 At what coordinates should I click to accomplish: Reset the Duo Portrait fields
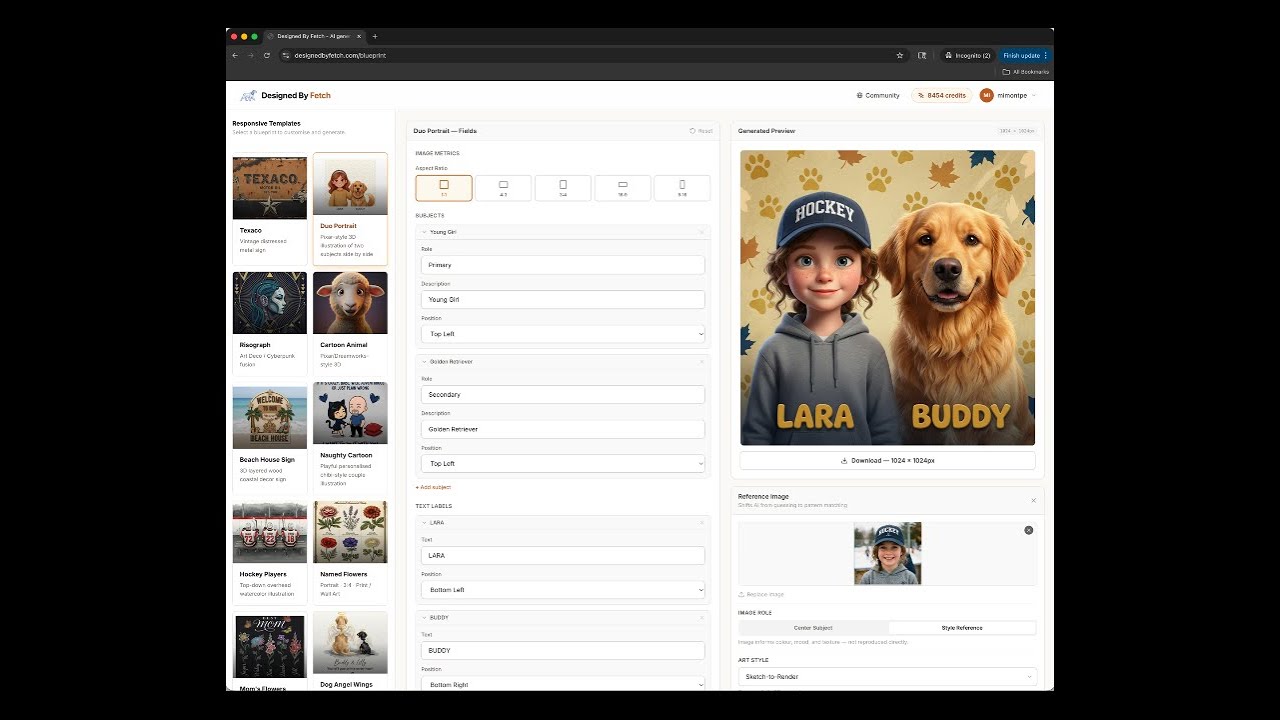click(x=701, y=131)
